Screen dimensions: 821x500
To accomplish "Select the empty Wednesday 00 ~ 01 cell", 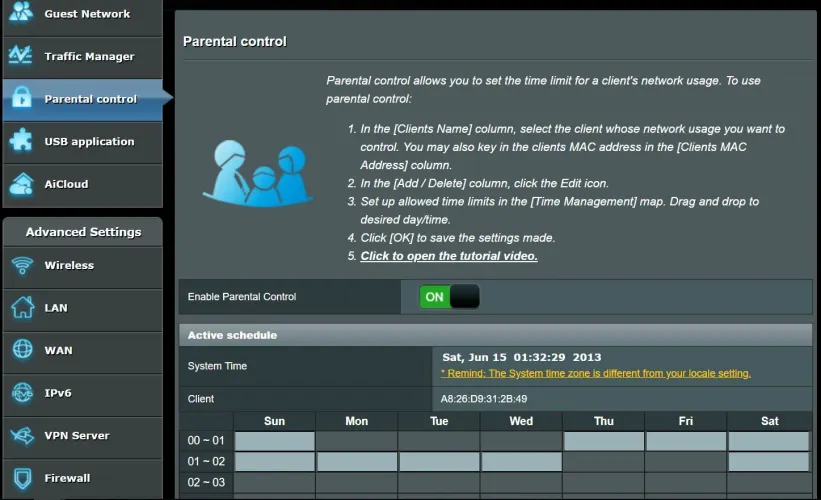I will [x=521, y=441].
